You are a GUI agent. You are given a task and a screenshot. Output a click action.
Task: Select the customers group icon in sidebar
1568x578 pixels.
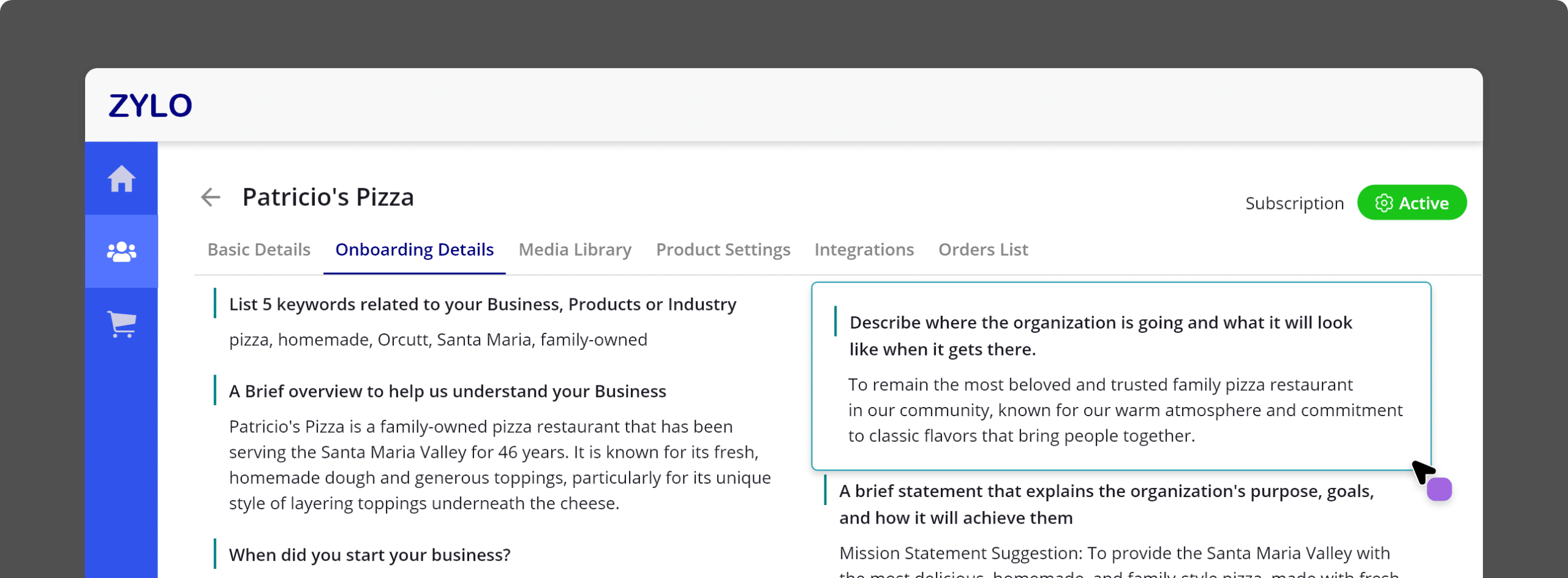click(x=121, y=251)
